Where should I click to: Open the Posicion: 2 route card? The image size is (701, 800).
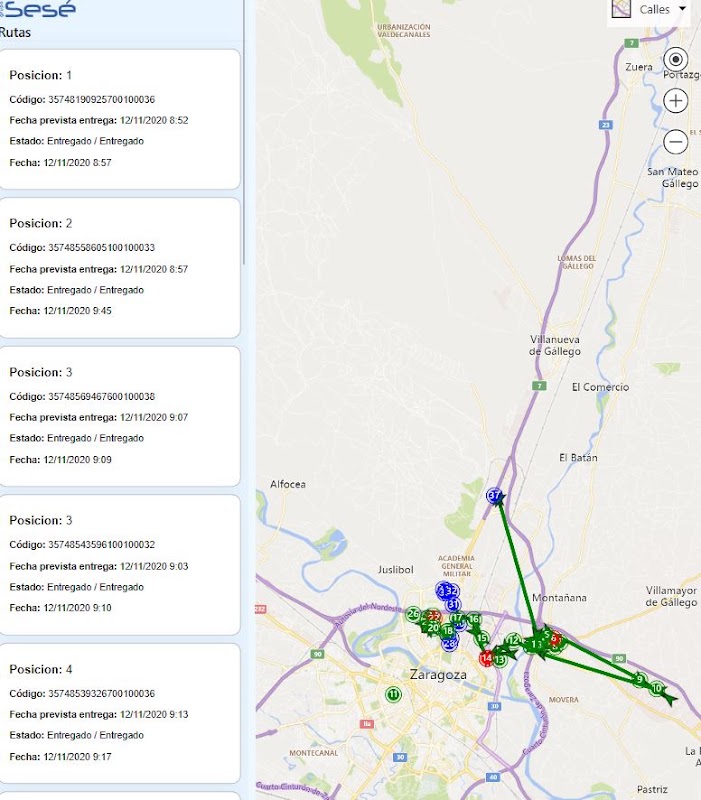(x=120, y=268)
